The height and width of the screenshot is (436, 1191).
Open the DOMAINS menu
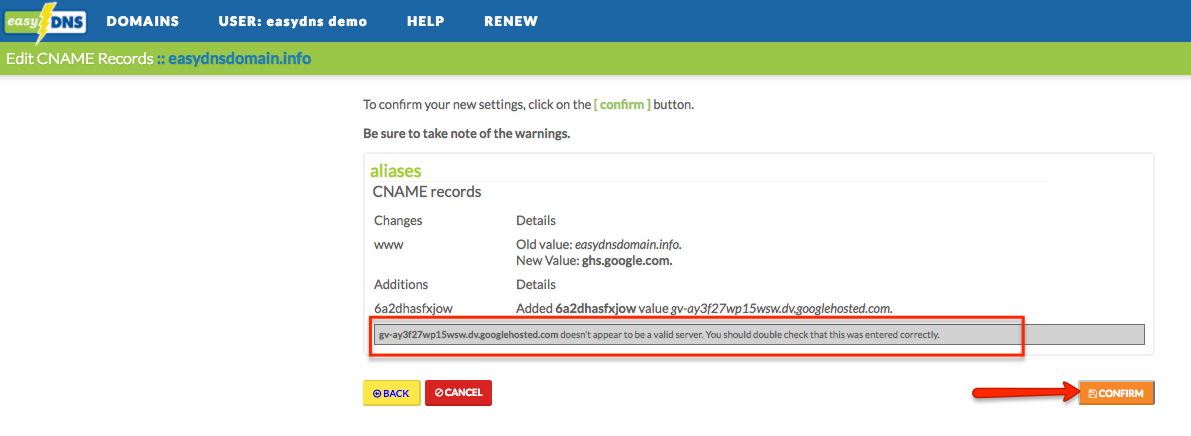143,22
